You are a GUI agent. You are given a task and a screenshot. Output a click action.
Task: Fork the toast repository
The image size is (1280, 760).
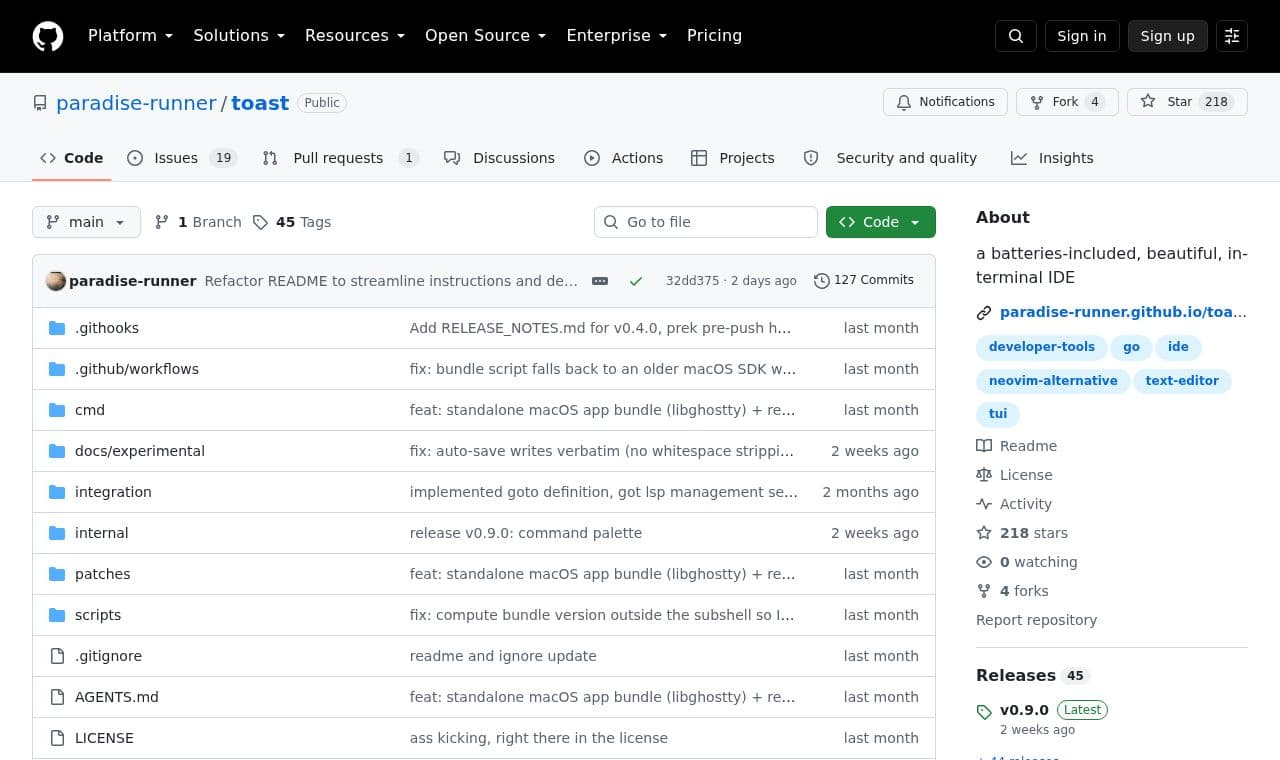pos(1067,102)
